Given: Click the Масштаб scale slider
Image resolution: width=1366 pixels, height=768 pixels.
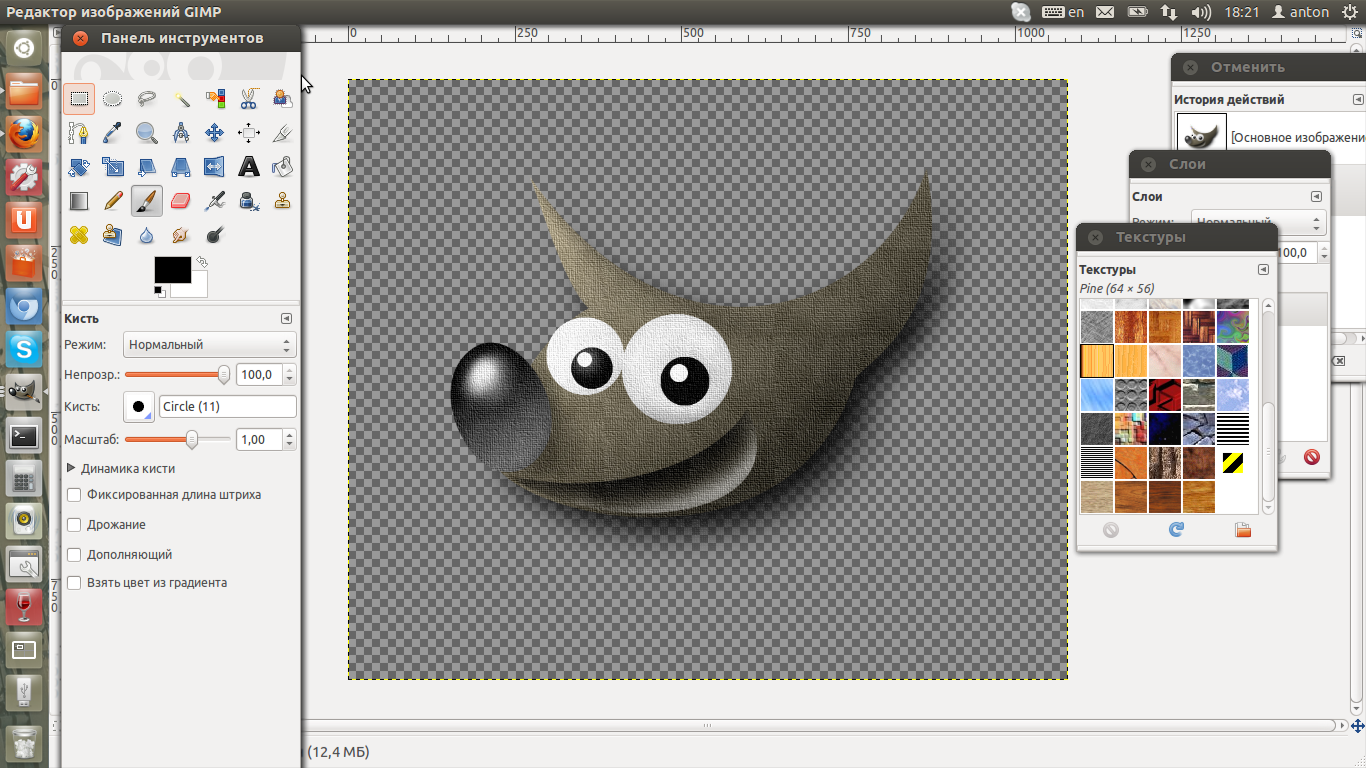Looking at the screenshot, I should (x=177, y=439).
